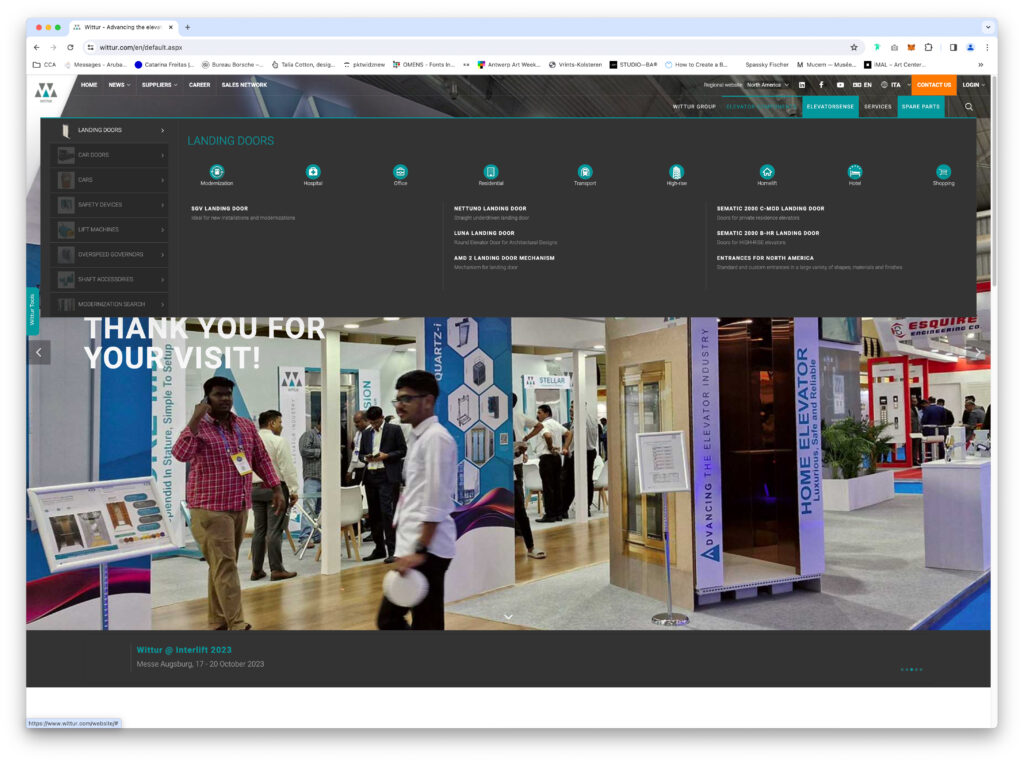Open the North America regional website dropdown
Screen dimensions: 1024x763
[x=767, y=85]
